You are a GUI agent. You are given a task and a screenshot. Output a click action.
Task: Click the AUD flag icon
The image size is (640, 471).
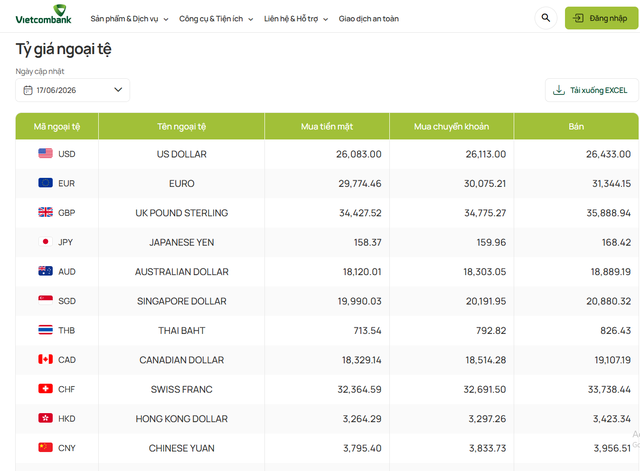tap(45, 271)
